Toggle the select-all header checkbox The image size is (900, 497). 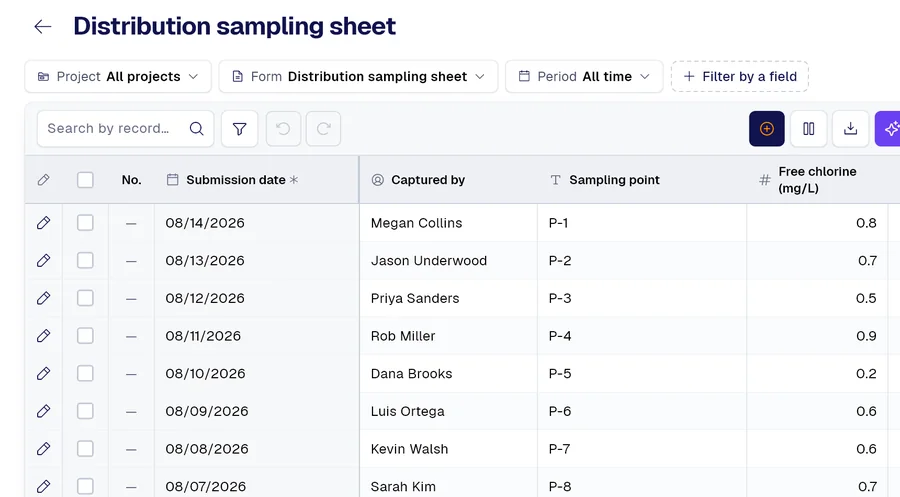85,180
